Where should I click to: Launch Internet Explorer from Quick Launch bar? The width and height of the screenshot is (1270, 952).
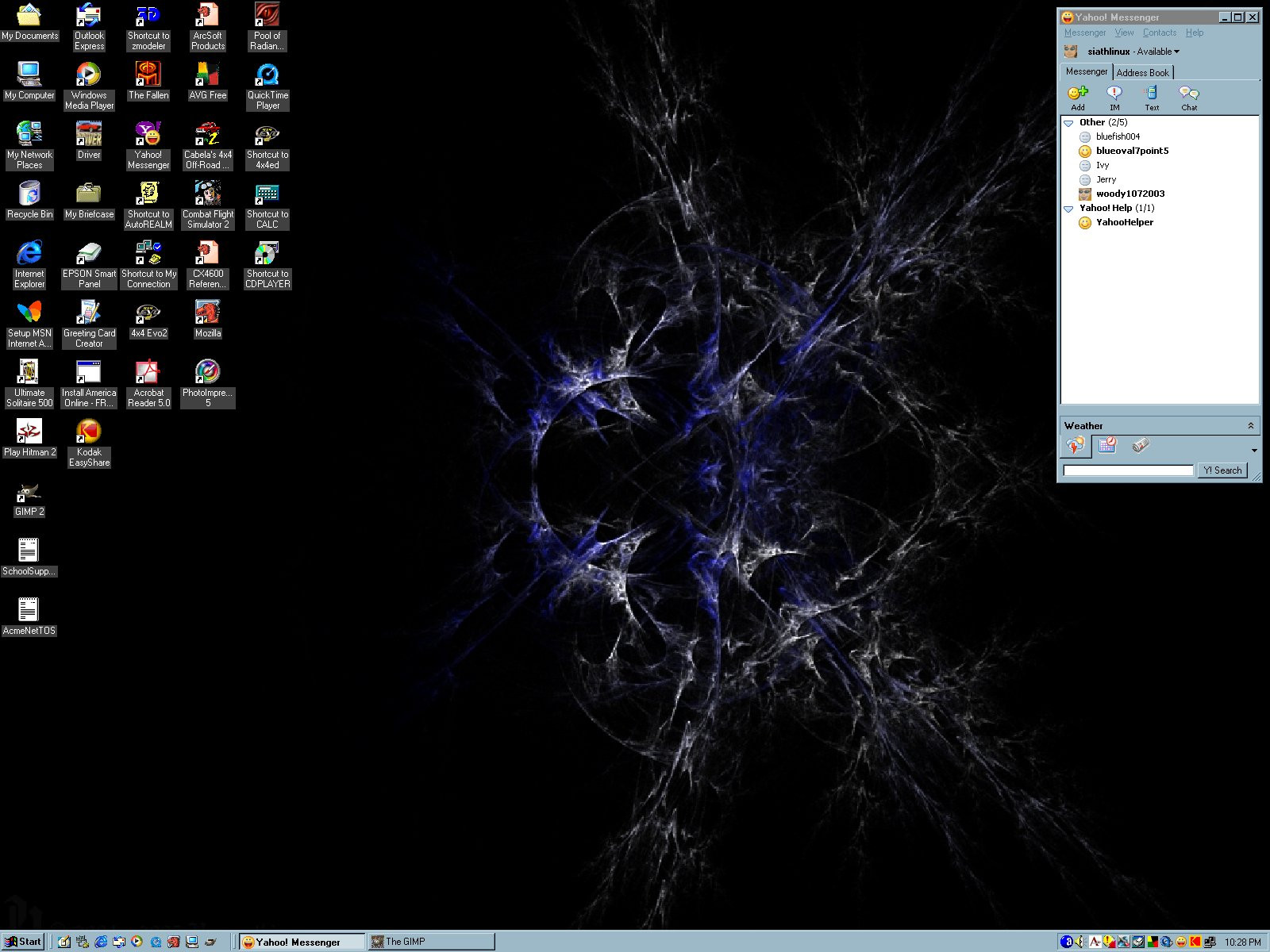point(101,942)
